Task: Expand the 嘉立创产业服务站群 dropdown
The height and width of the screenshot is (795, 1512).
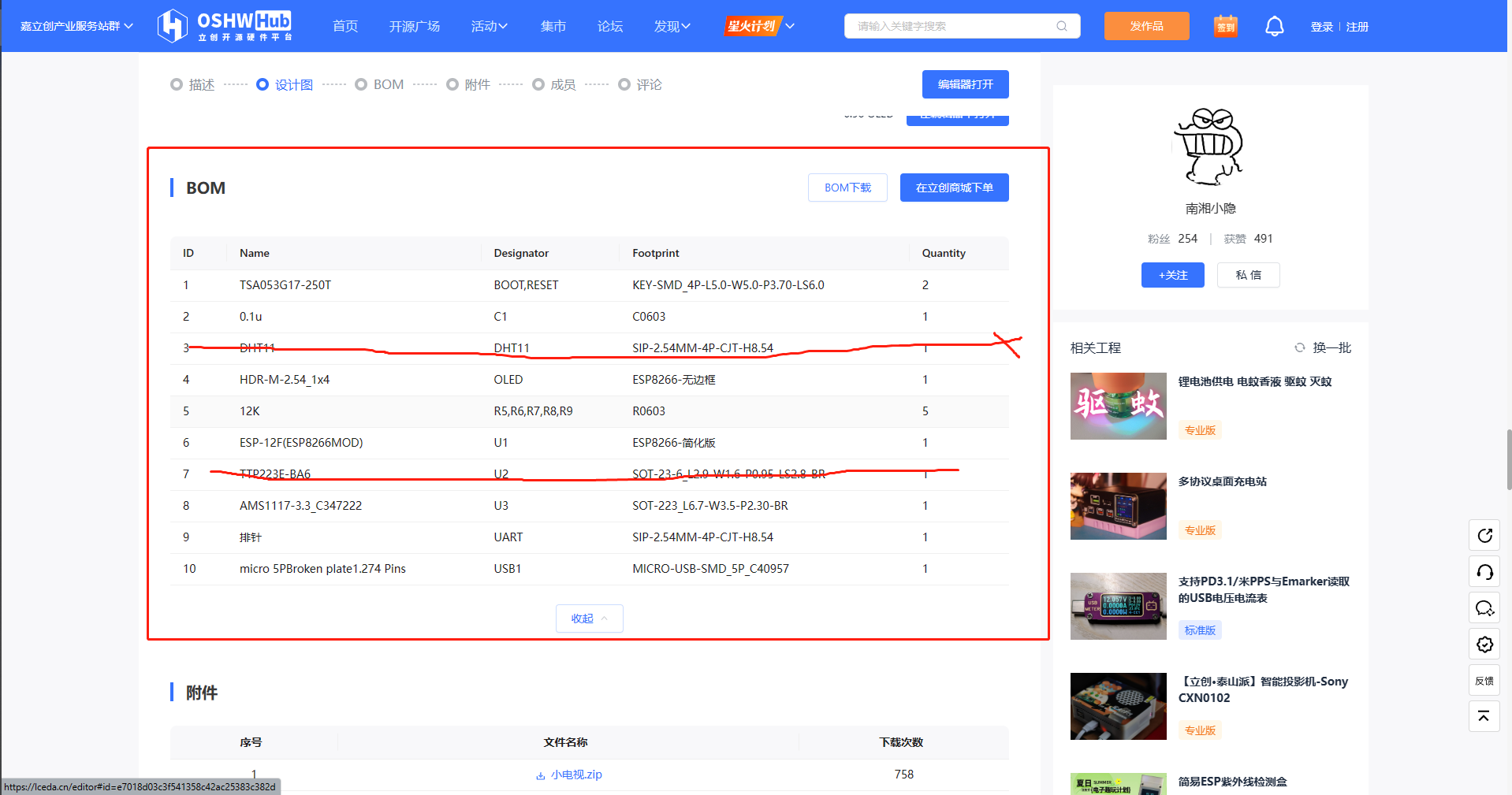Action: pos(76,26)
